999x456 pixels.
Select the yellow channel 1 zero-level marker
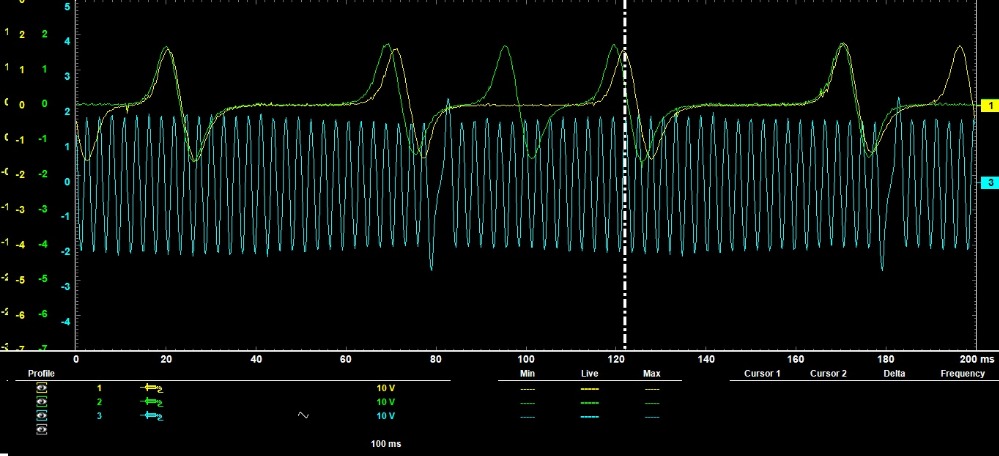tap(986, 105)
